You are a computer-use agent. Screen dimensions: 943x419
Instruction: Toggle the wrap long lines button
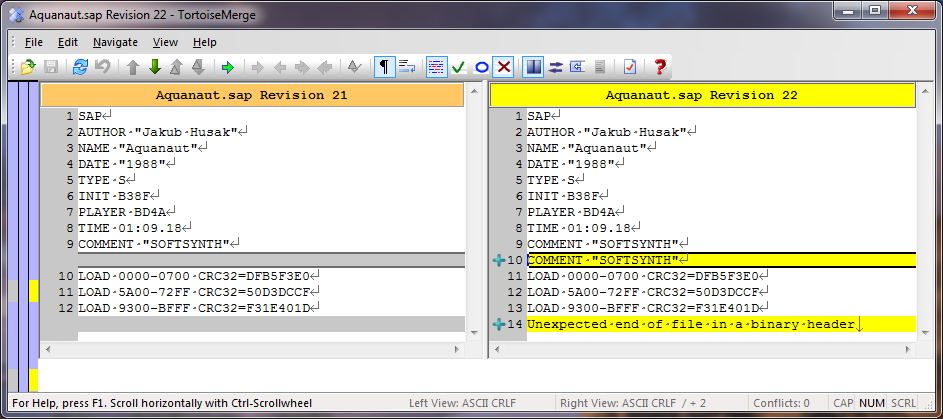point(407,67)
